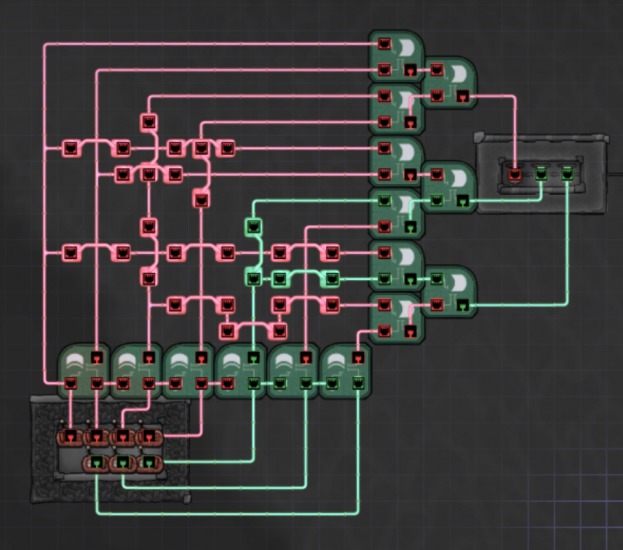Click the topmost wire bridge end in the wiring
This screenshot has width=623, height=550.
pos(149,122)
